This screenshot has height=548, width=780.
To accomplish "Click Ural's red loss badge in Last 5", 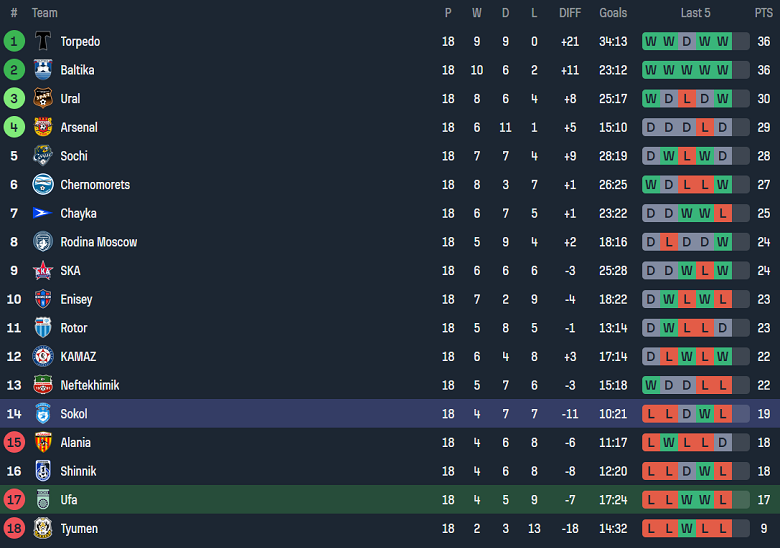I will [686, 99].
